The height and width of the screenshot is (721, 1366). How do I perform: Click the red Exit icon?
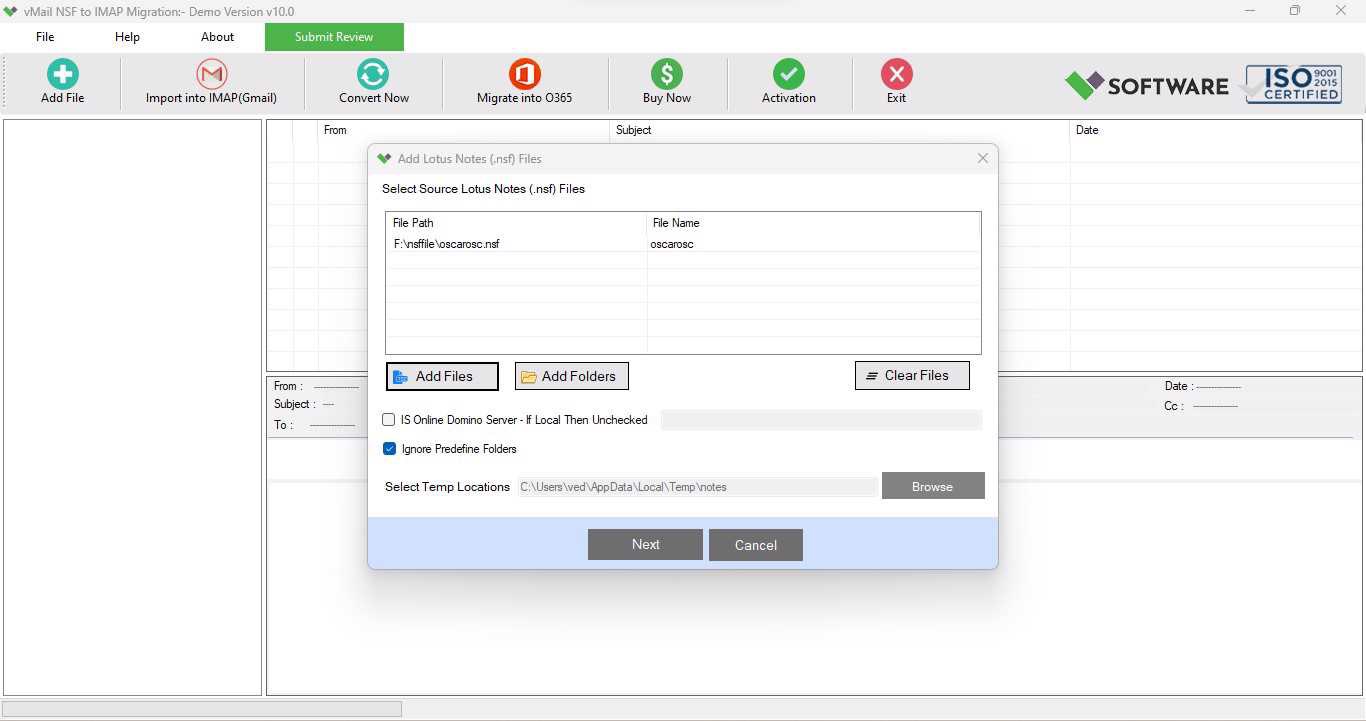[x=896, y=75]
